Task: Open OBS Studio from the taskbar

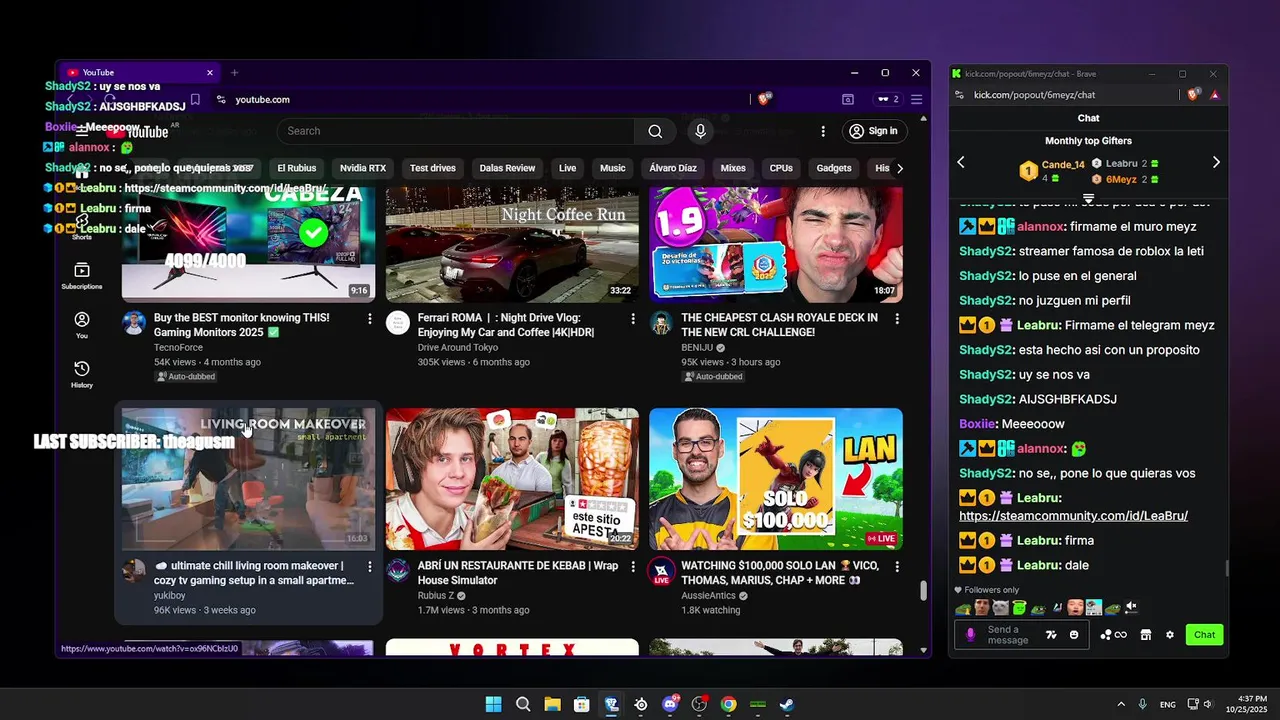Action: point(699,704)
